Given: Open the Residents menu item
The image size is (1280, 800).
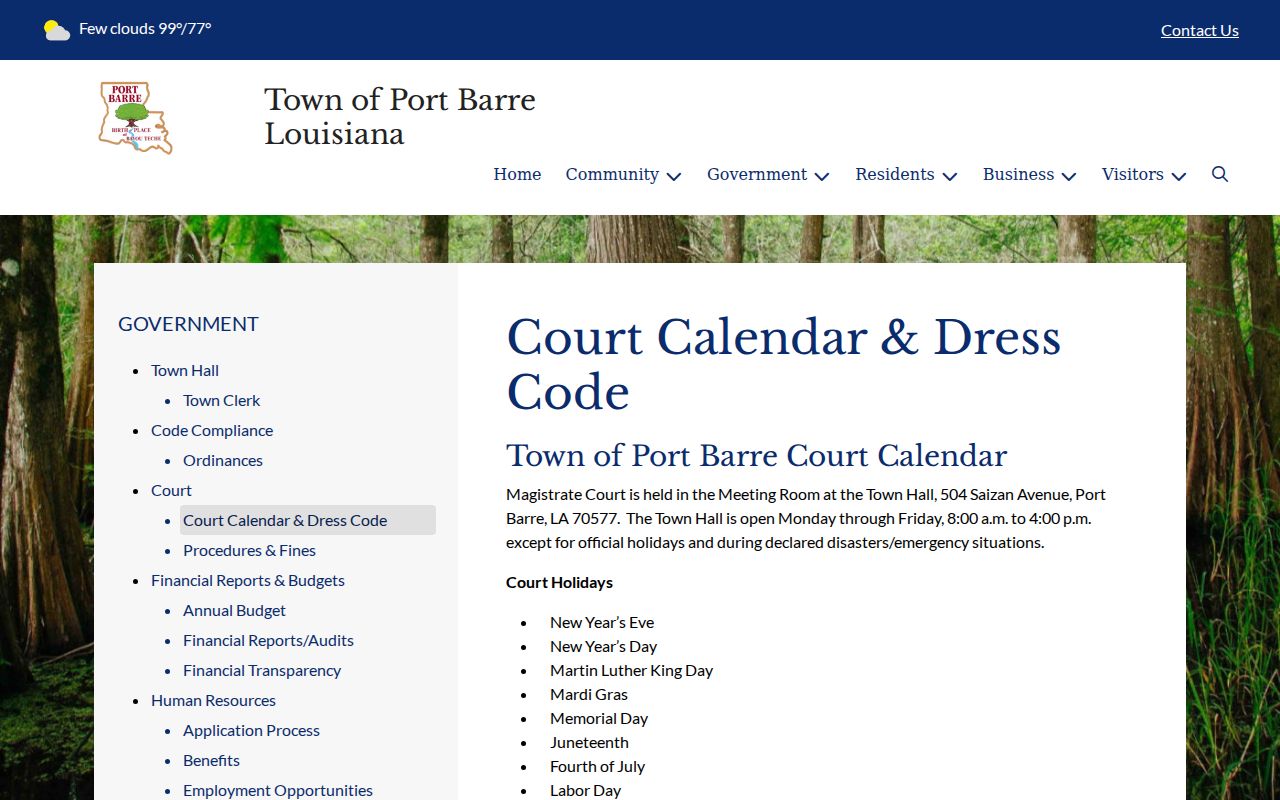Looking at the screenshot, I should [x=895, y=174].
